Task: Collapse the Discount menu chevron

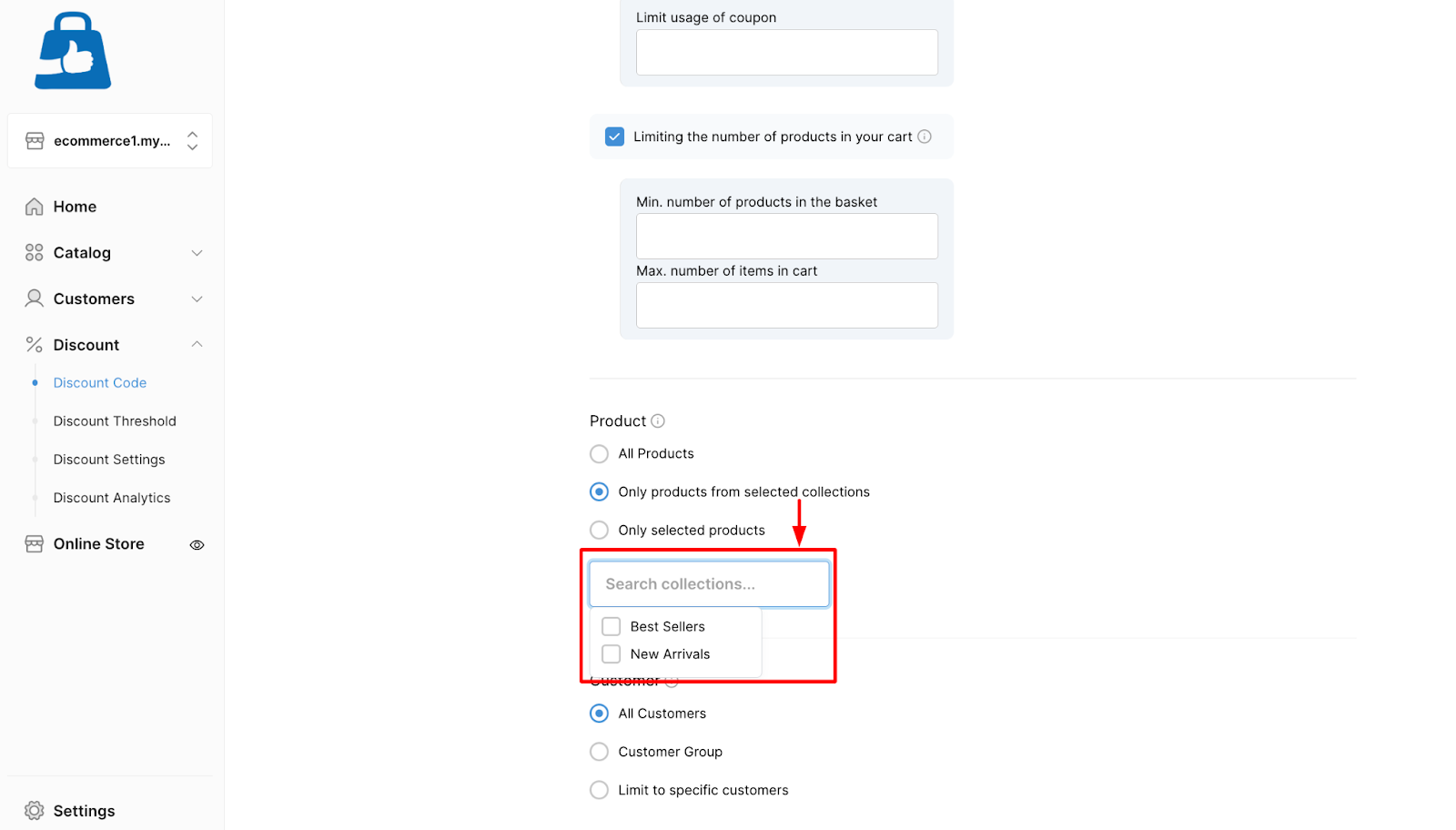Action: click(x=197, y=344)
